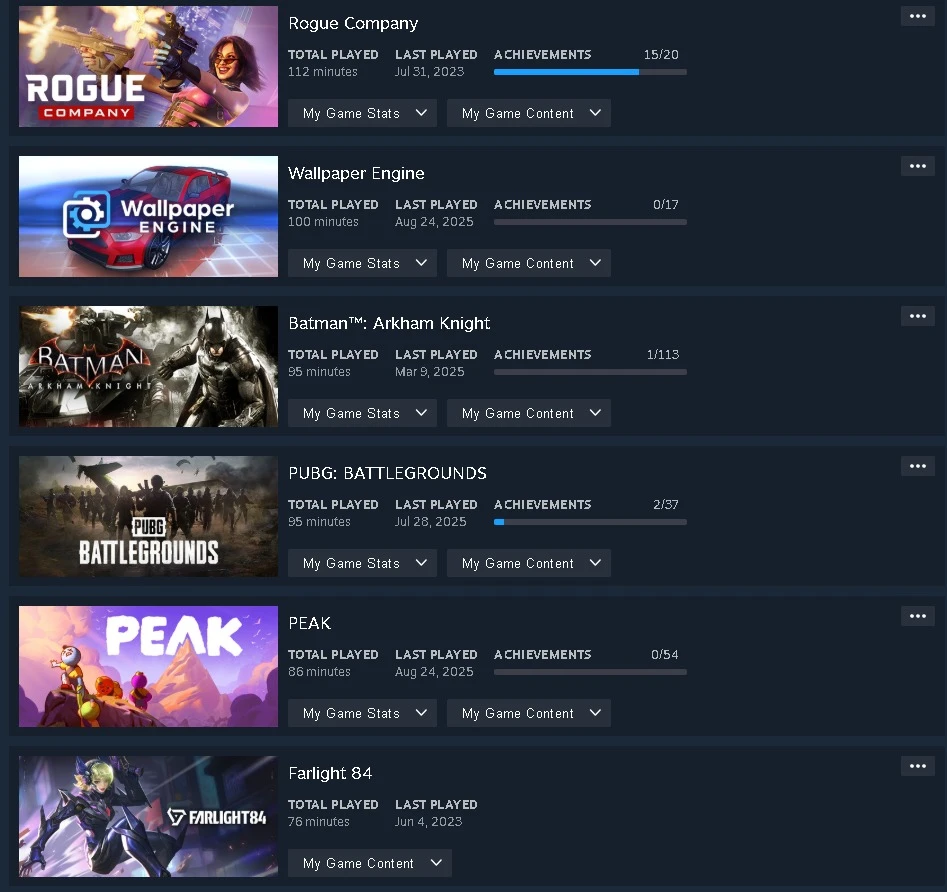The width and height of the screenshot is (947, 892).
Task: Expand My Game Content for PUBG: BATTLEGROUNDS
Action: pyautogui.click(x=528, y=563)
